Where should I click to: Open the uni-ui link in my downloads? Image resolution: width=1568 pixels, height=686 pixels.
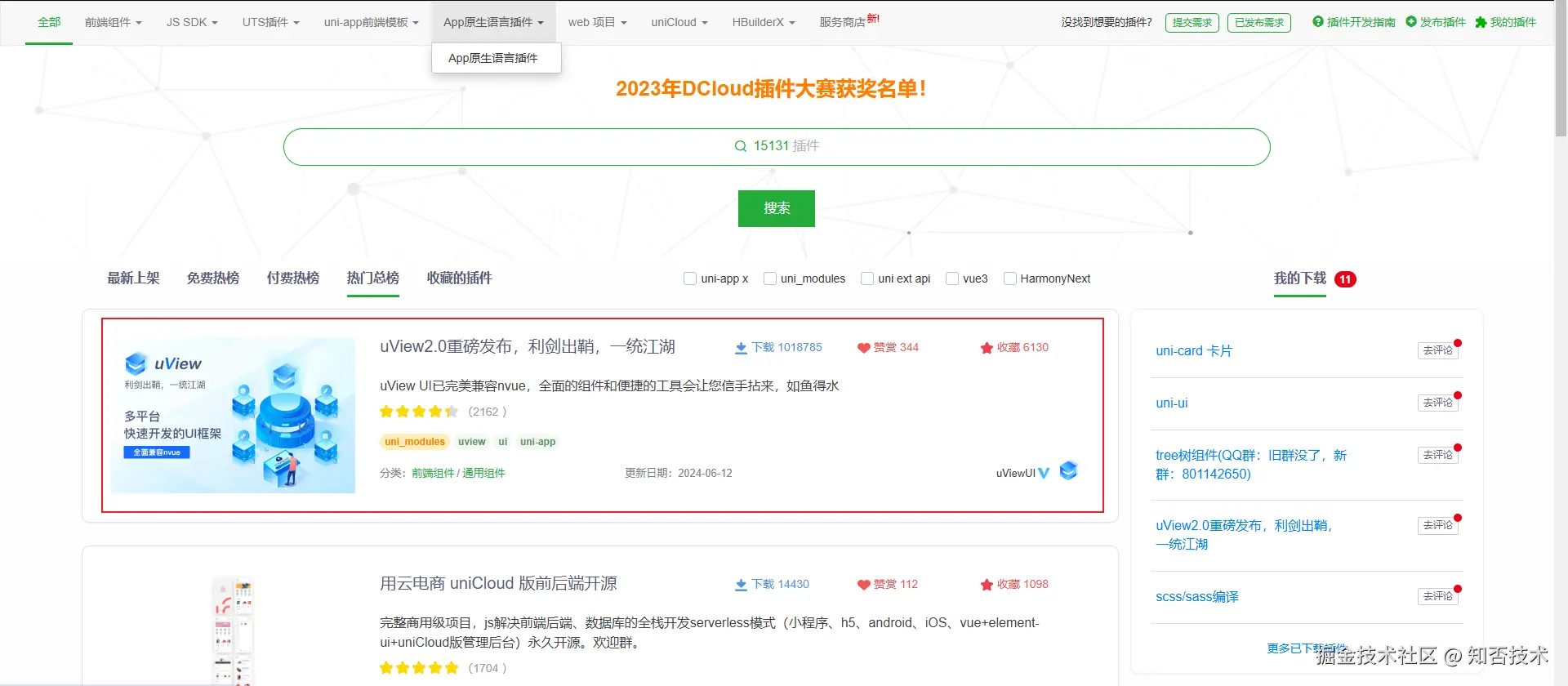tap(1172, 403)
